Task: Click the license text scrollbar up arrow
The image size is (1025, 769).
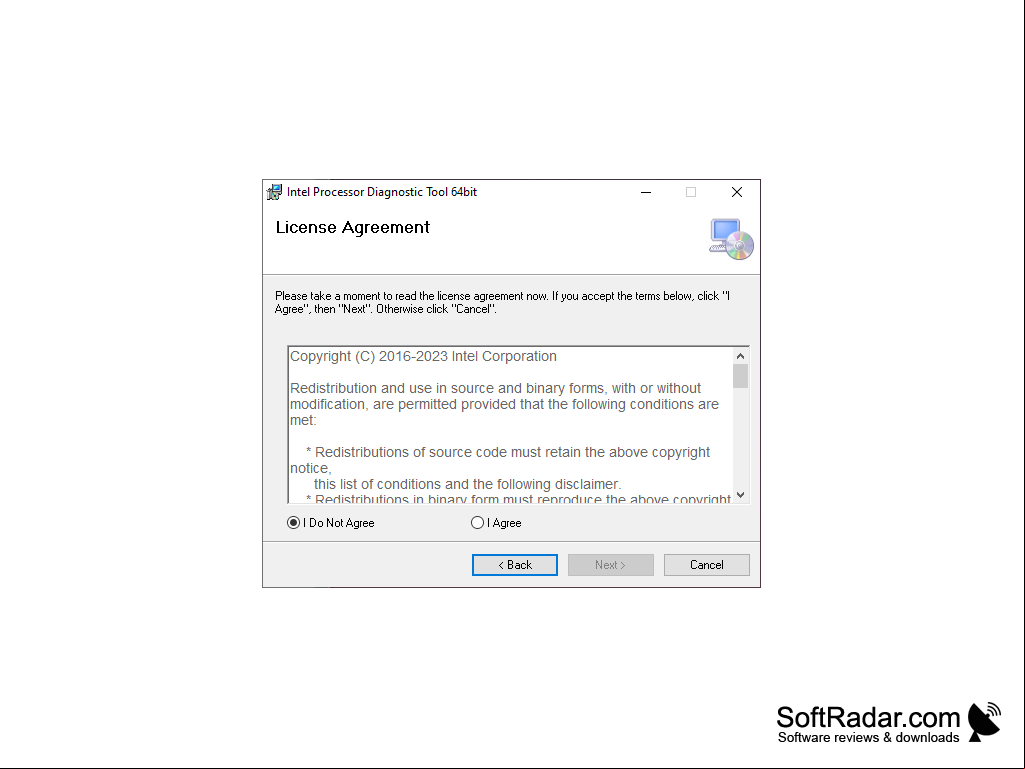Action: [x=741, y=356]
